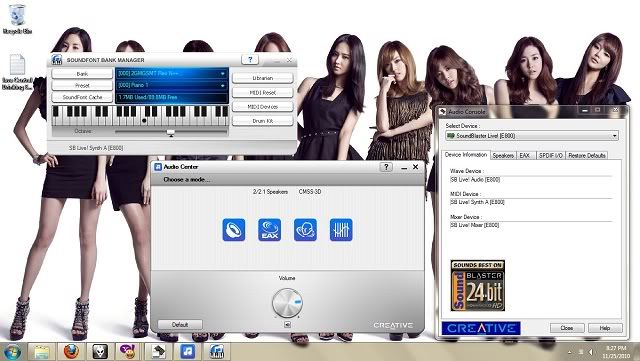Open the Select Device dropdown in Audio Console
Screen dimensions: 640x361
pos(531,136)
